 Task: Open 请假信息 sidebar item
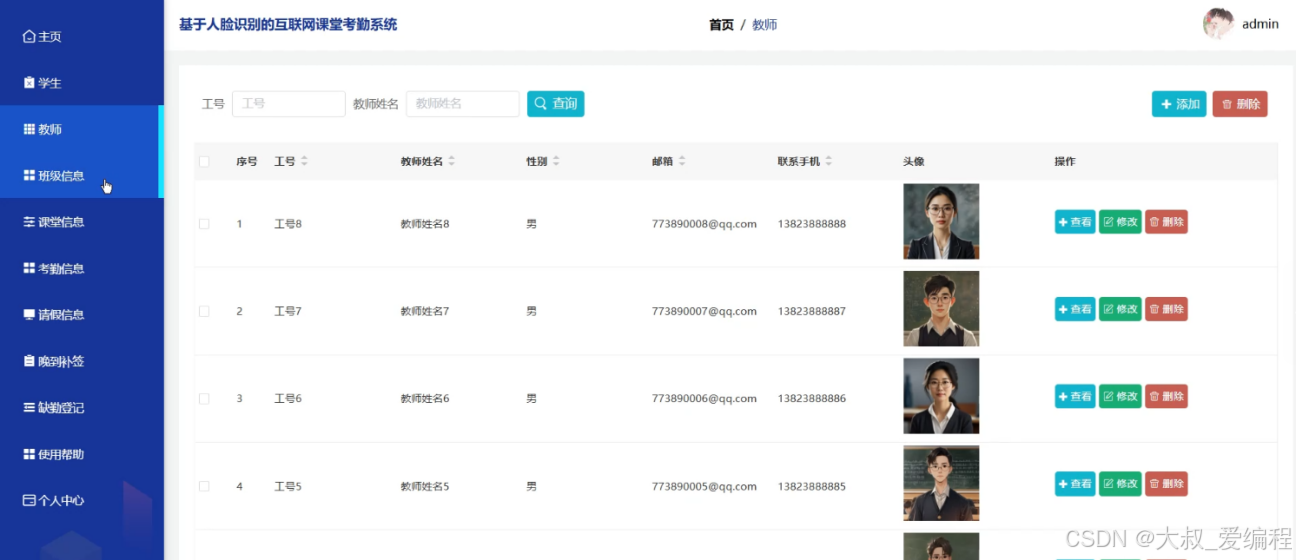80,315
